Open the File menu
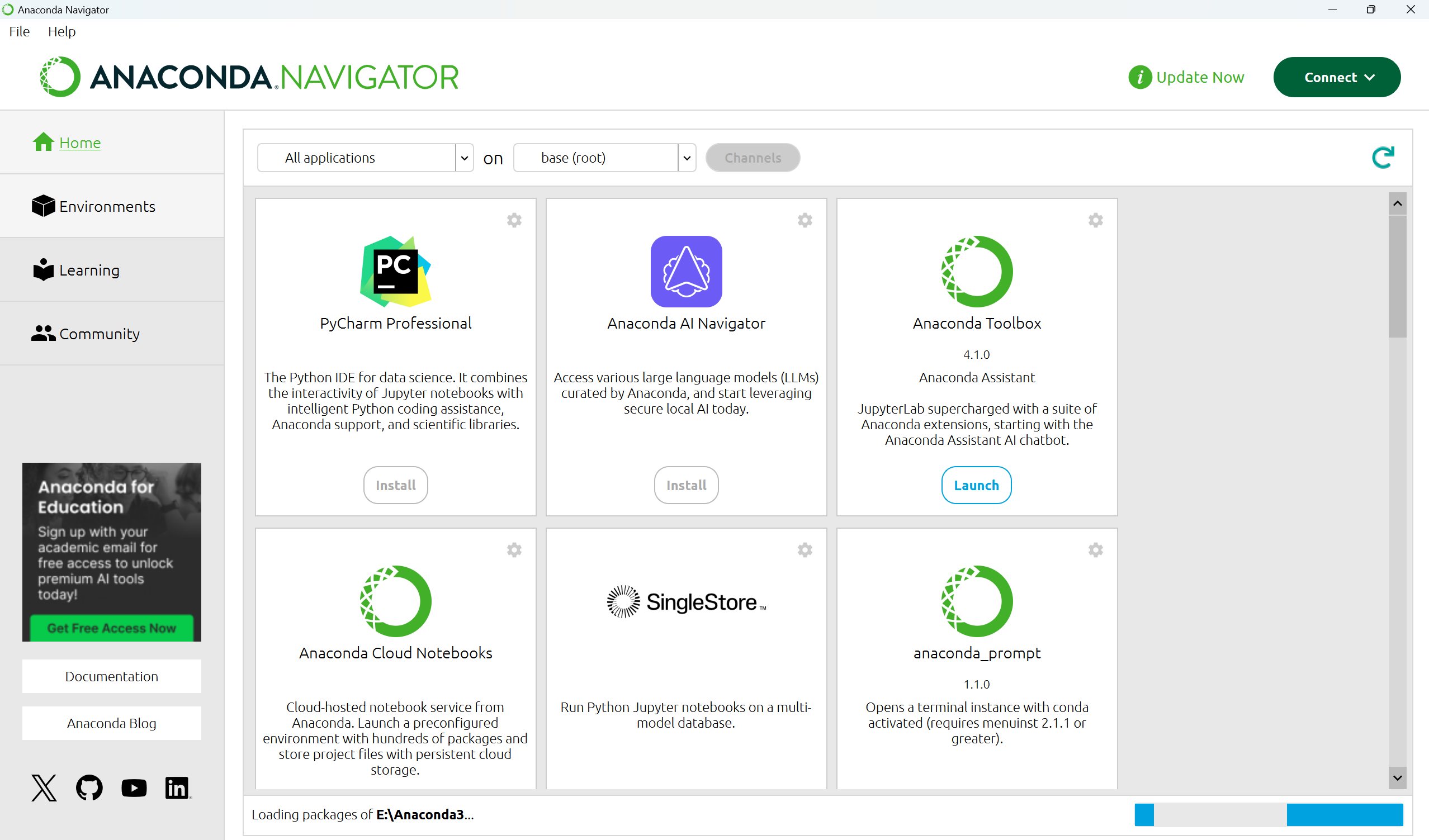 pos(19,32)
